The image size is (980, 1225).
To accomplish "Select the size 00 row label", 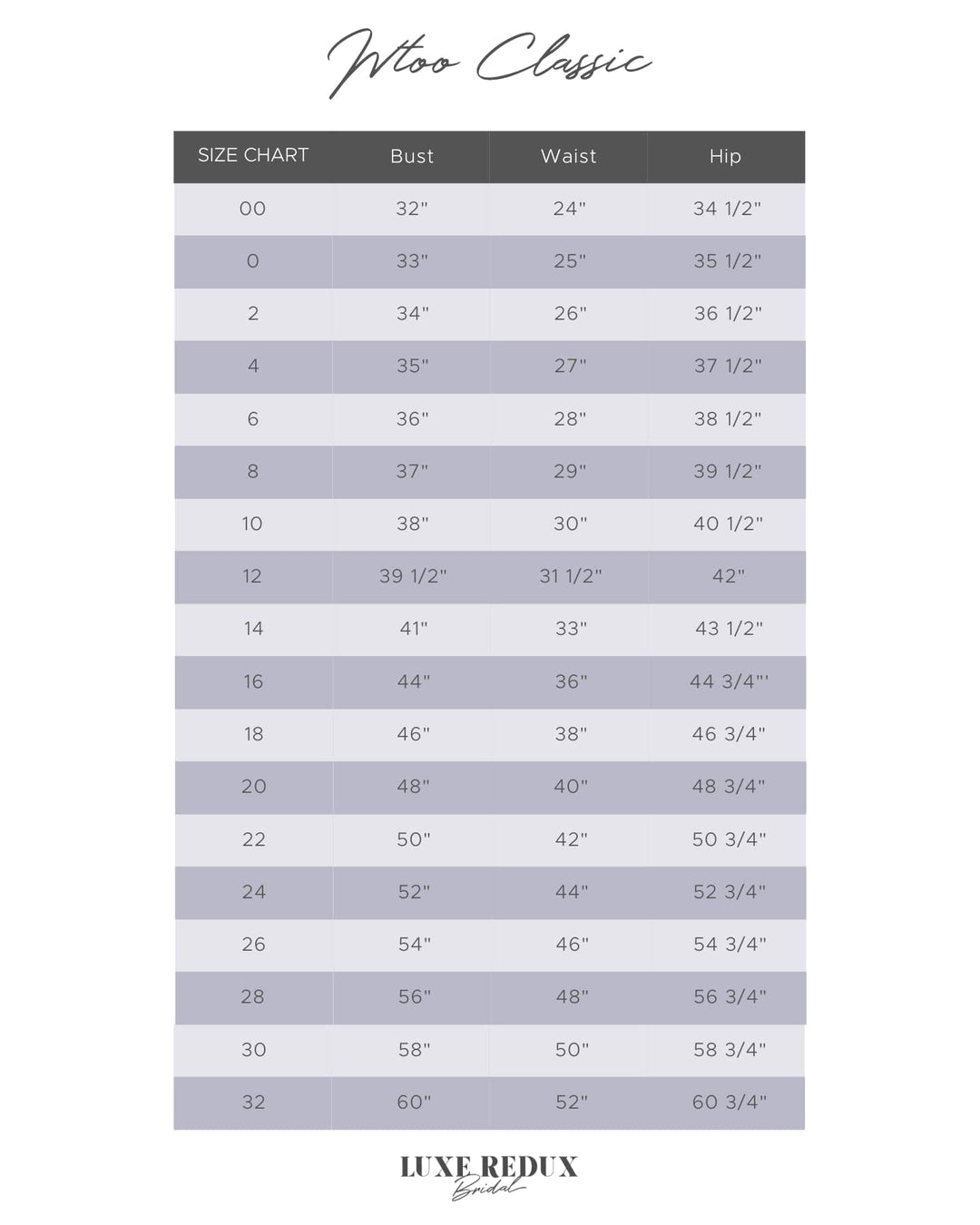I will click(253, 209).
